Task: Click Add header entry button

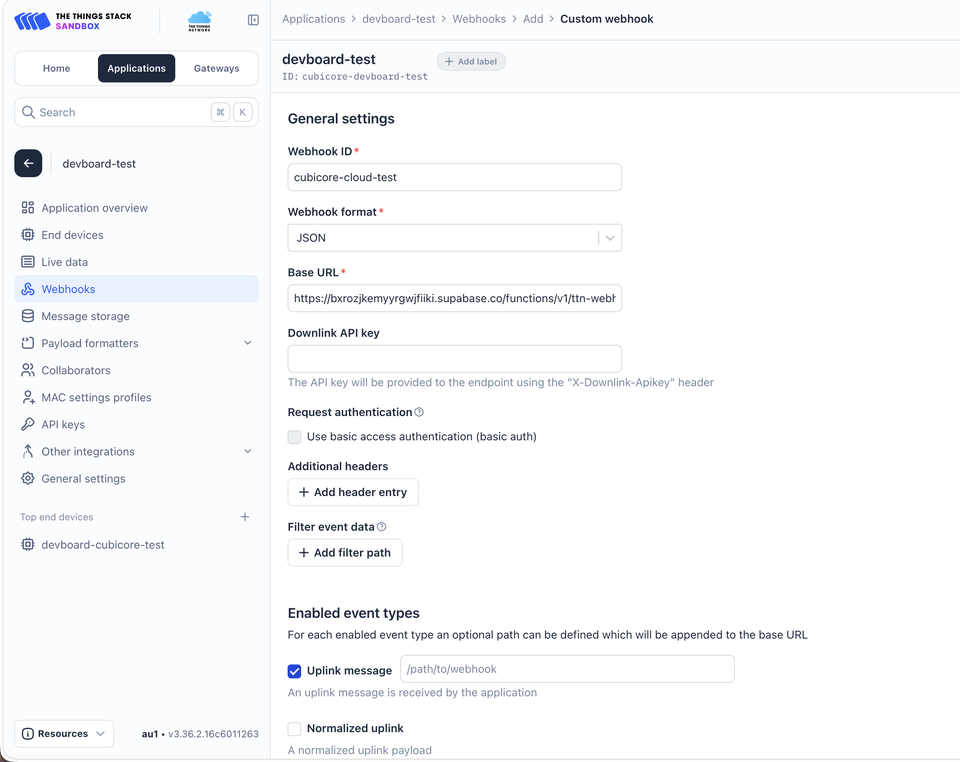Action: pyautogui.click(x=353, y=492)
